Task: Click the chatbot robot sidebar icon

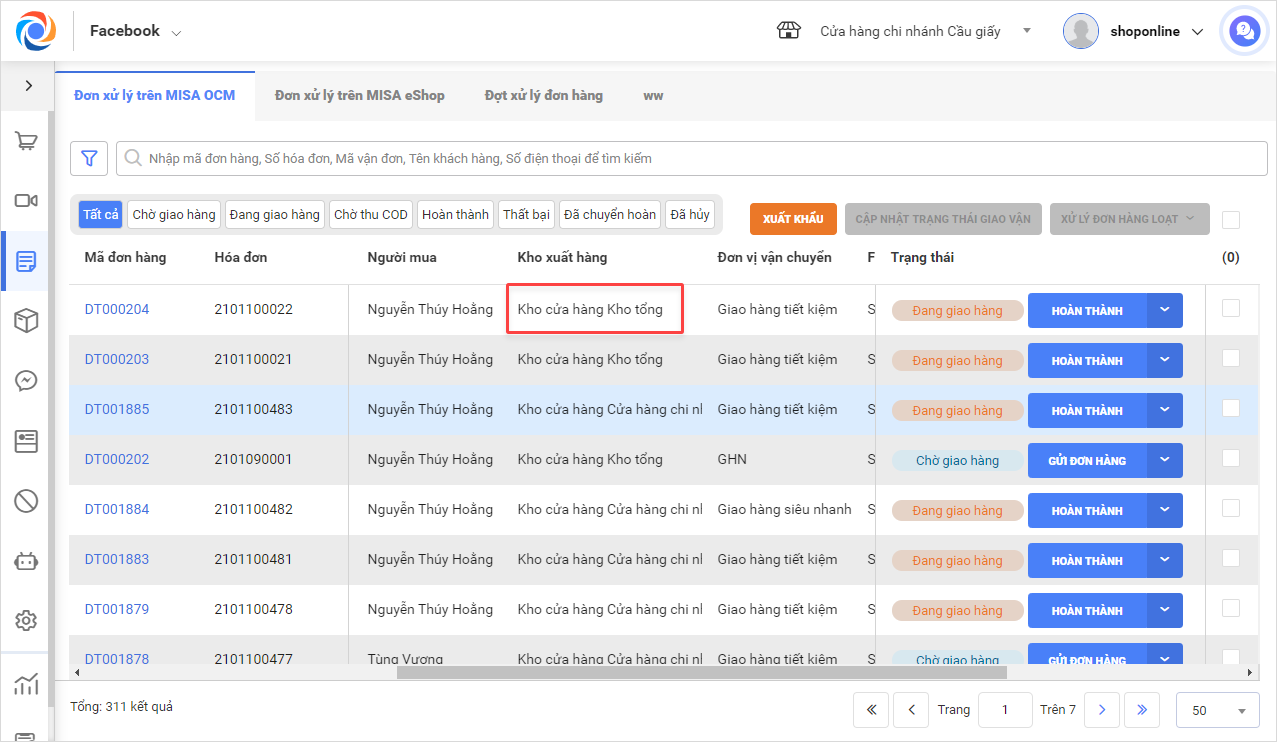Action: point(26,561)
